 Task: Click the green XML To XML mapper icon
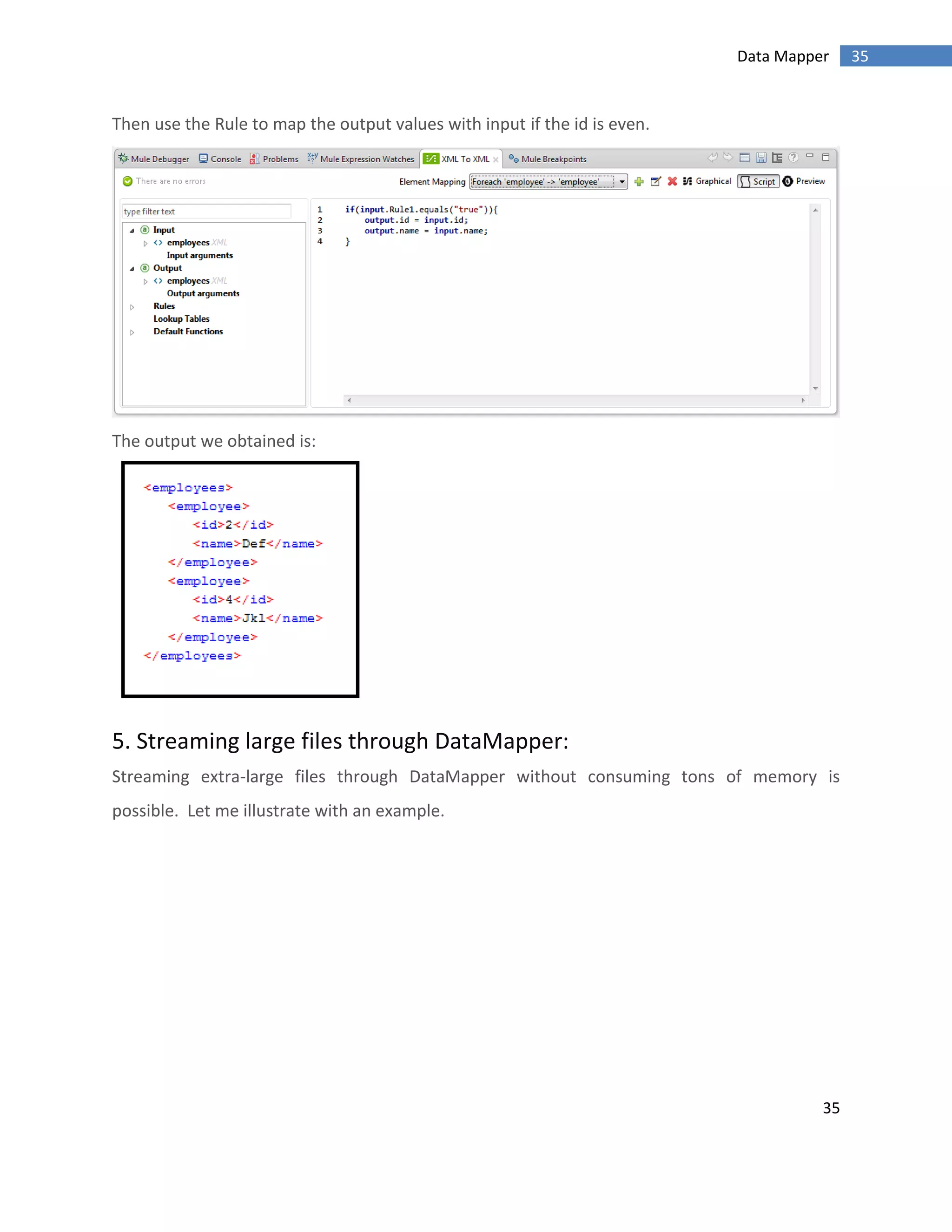[431, 159]
